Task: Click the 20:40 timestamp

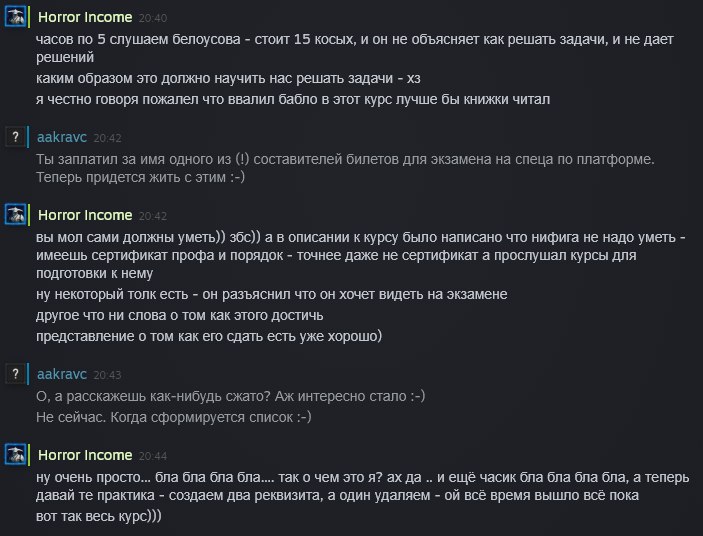Action: coord(153,18)
